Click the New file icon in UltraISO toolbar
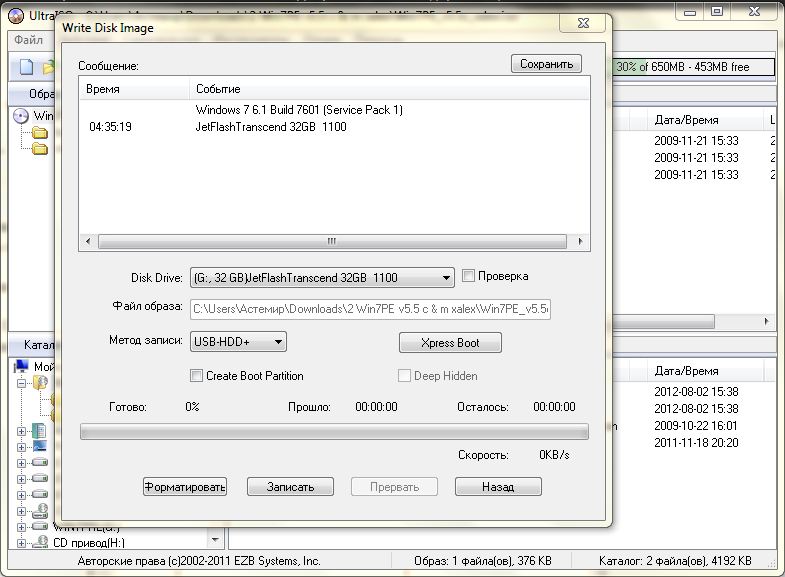785x577 pixels. 26,67
